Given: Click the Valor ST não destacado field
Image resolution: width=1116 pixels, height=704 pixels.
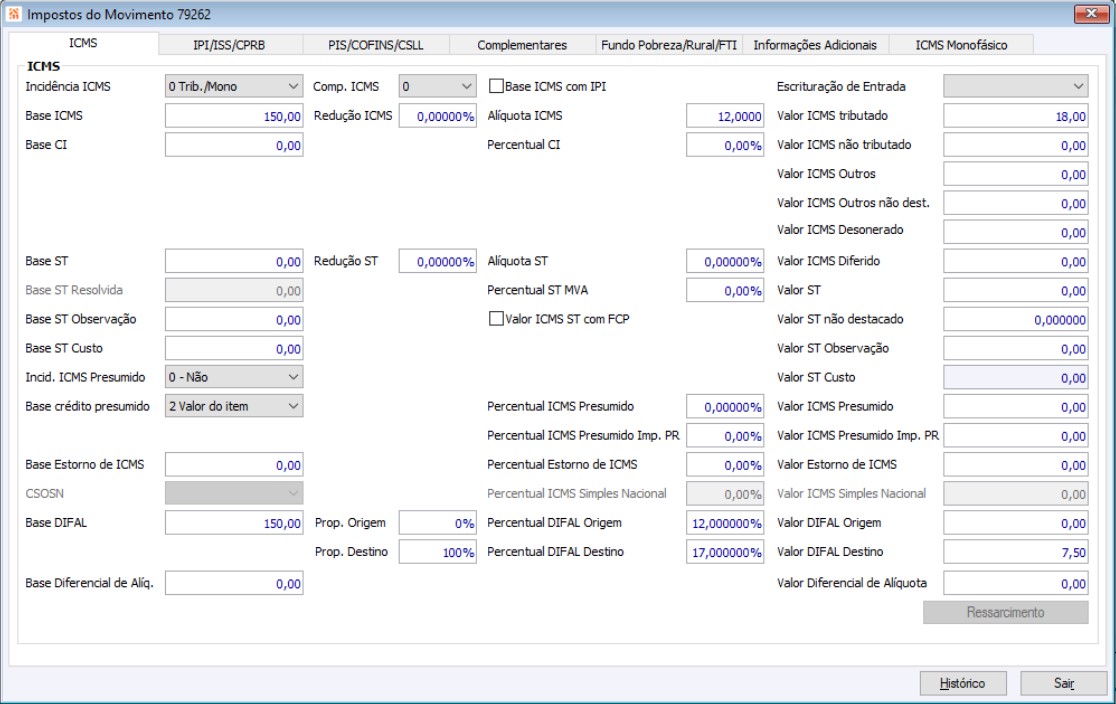Looking at the screenshot, I should (x=1016, y=320).
